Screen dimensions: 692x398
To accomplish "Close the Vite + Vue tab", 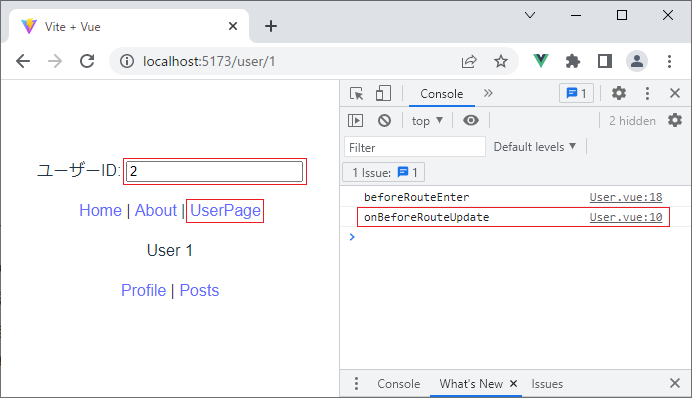I will (x=233, y=26).
